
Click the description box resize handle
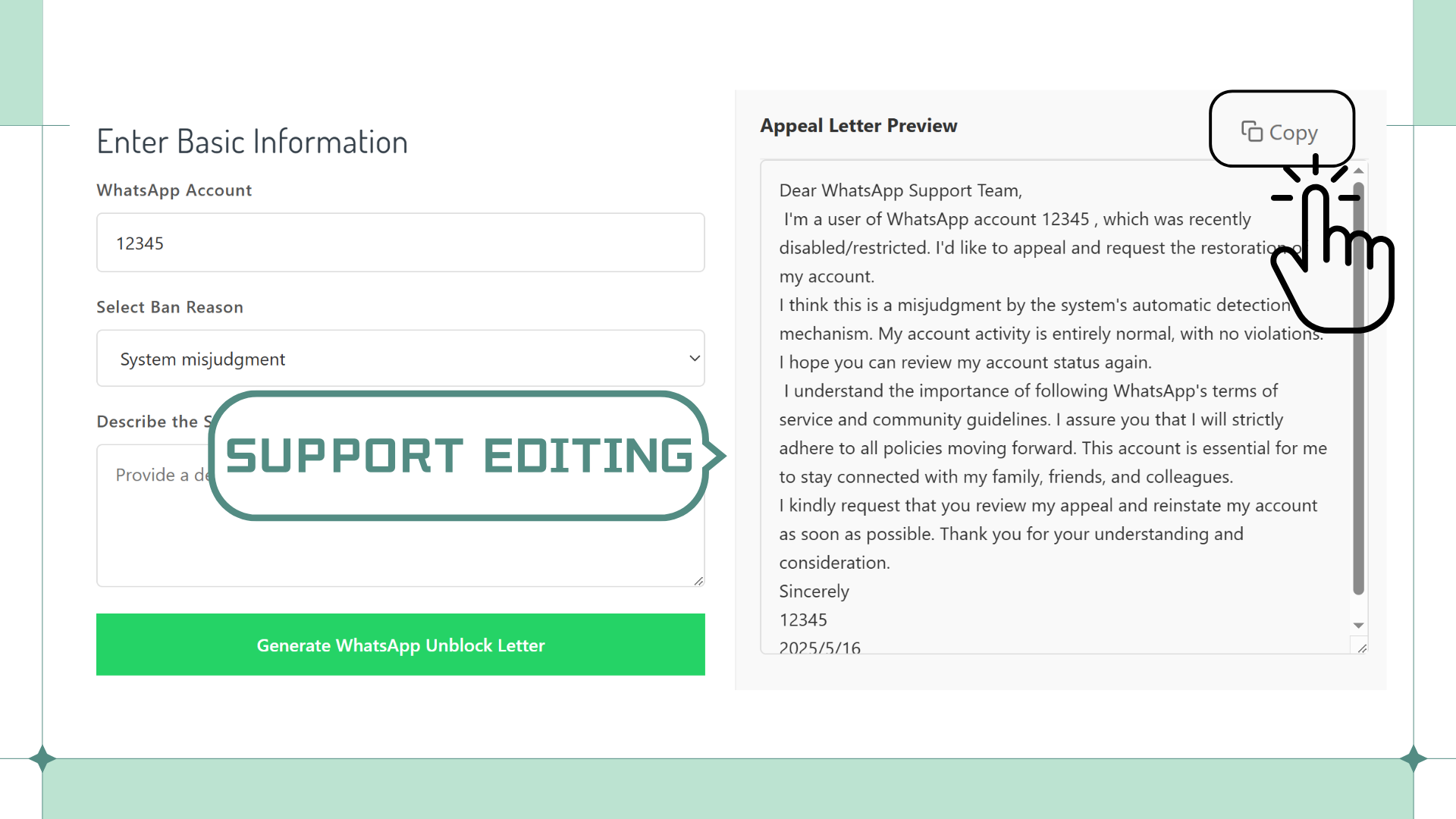click(698, 581)
